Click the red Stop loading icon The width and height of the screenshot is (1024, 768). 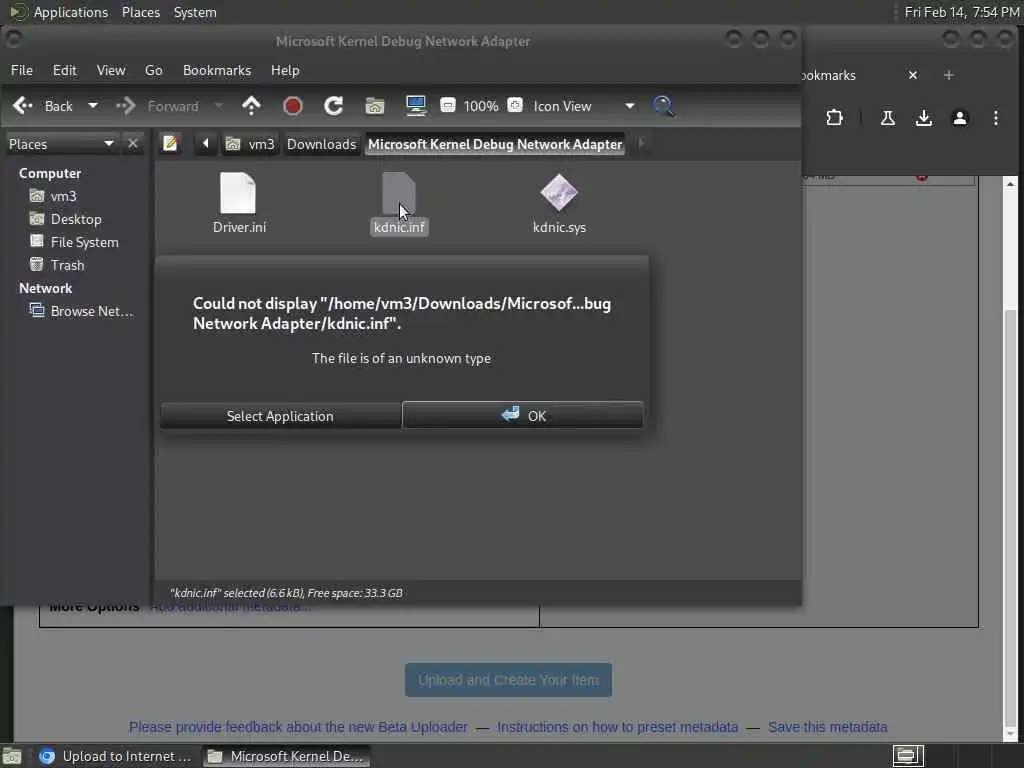[293, 106]
